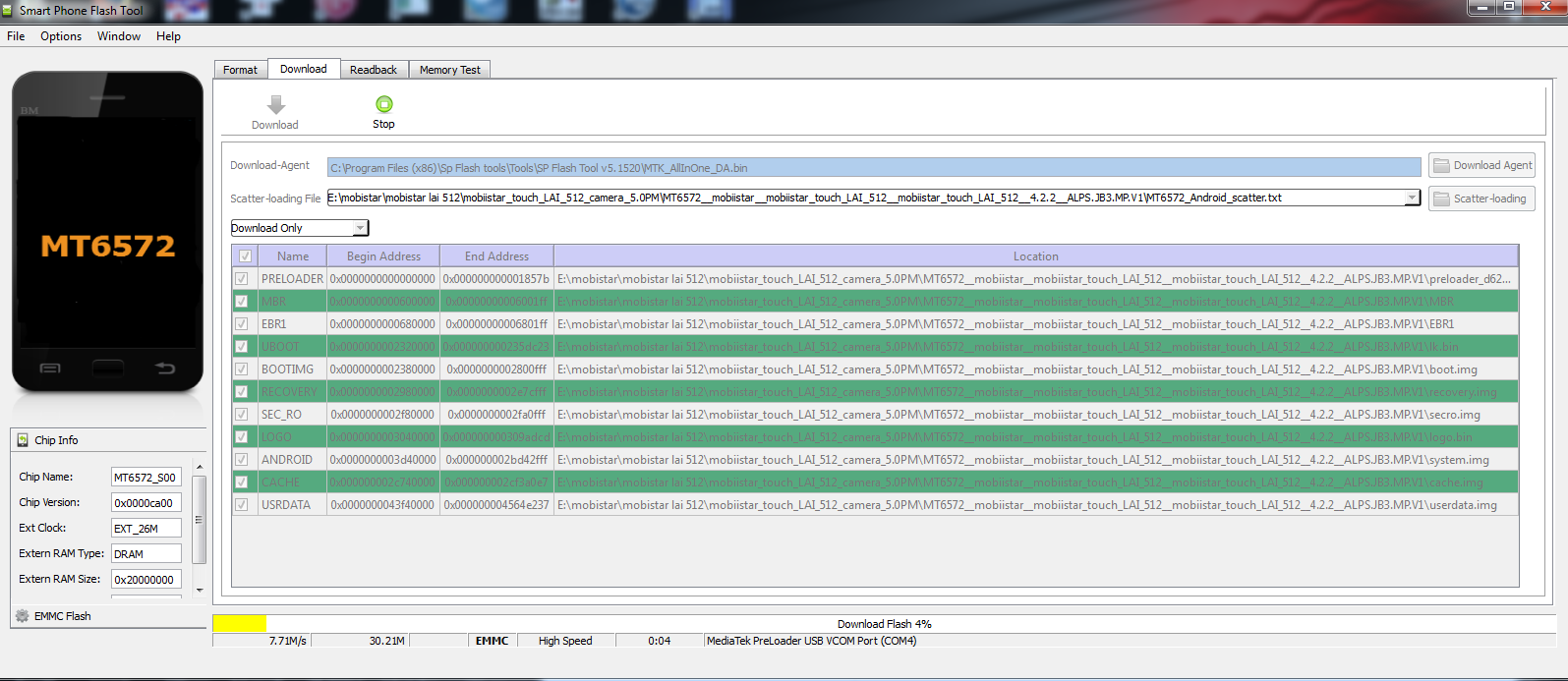Switch to the Memory Test tab
This screenshot has height=681, width=1568.
click(x=450, y=70)
